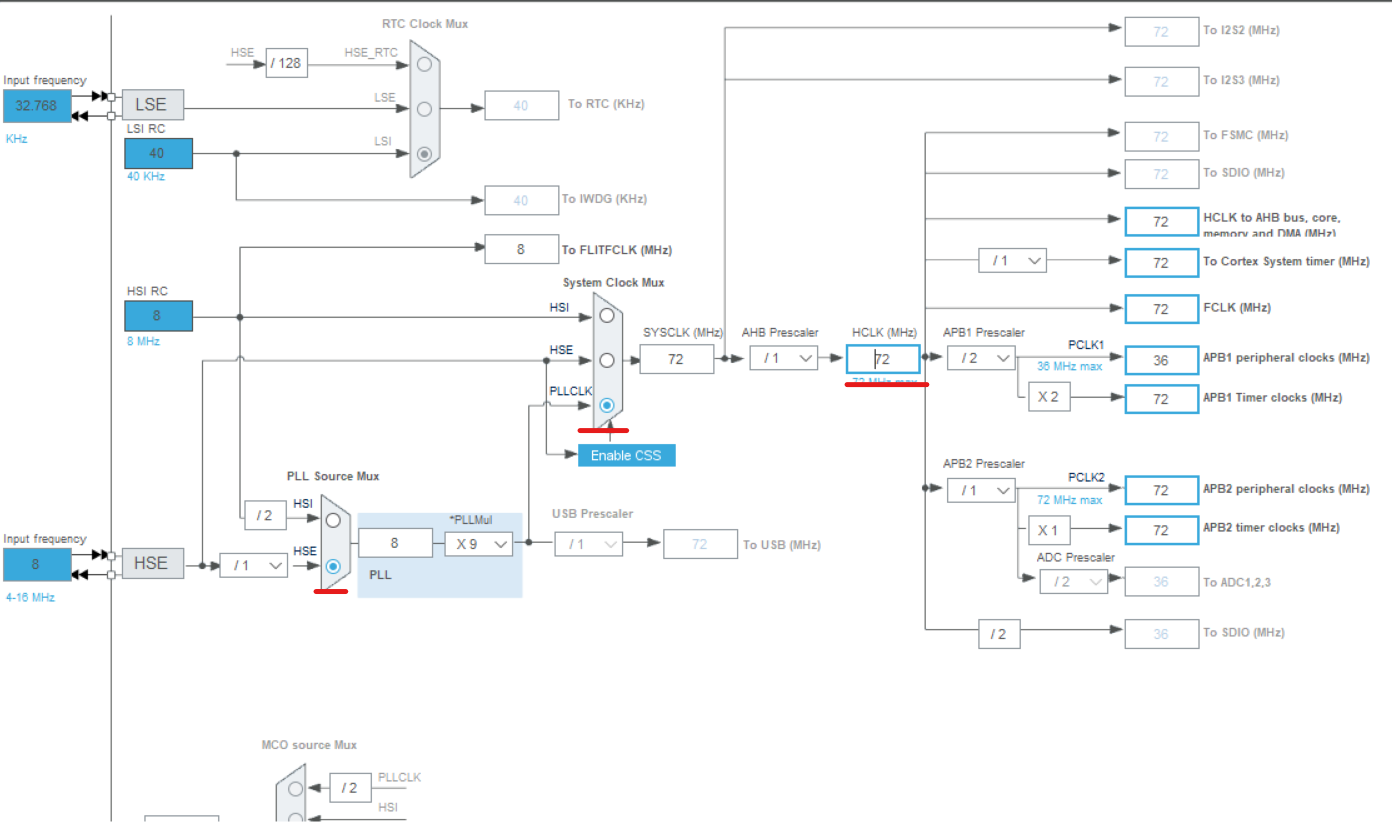Click APB2 peripheral clocks value 72

pyautogui.click(x=1162, y=490)
